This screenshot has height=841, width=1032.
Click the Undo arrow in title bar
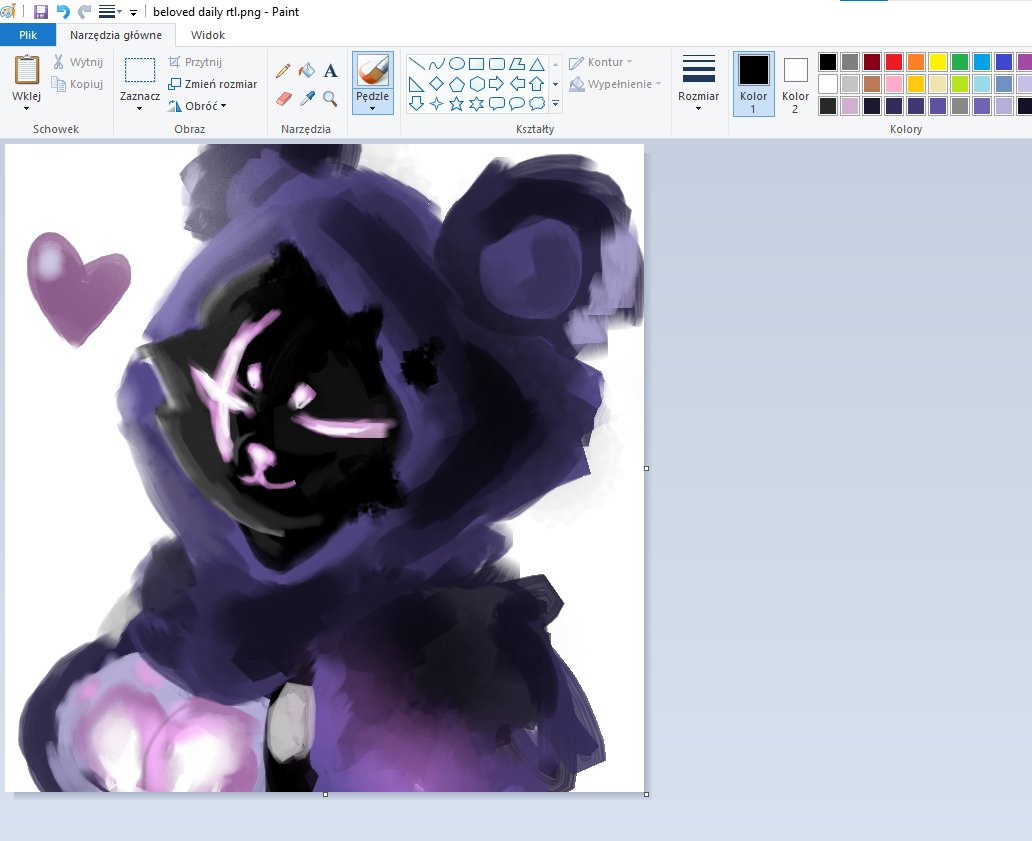63,12
